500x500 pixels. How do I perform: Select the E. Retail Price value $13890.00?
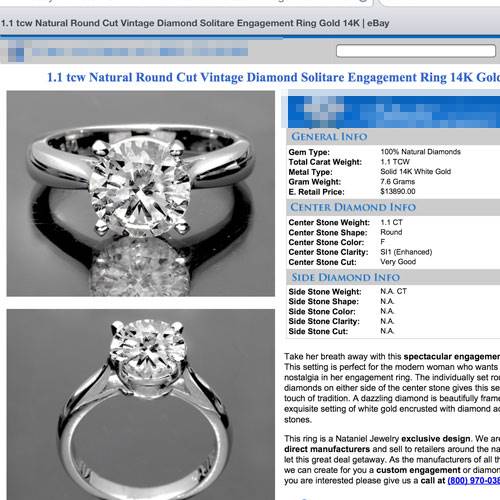398,192
